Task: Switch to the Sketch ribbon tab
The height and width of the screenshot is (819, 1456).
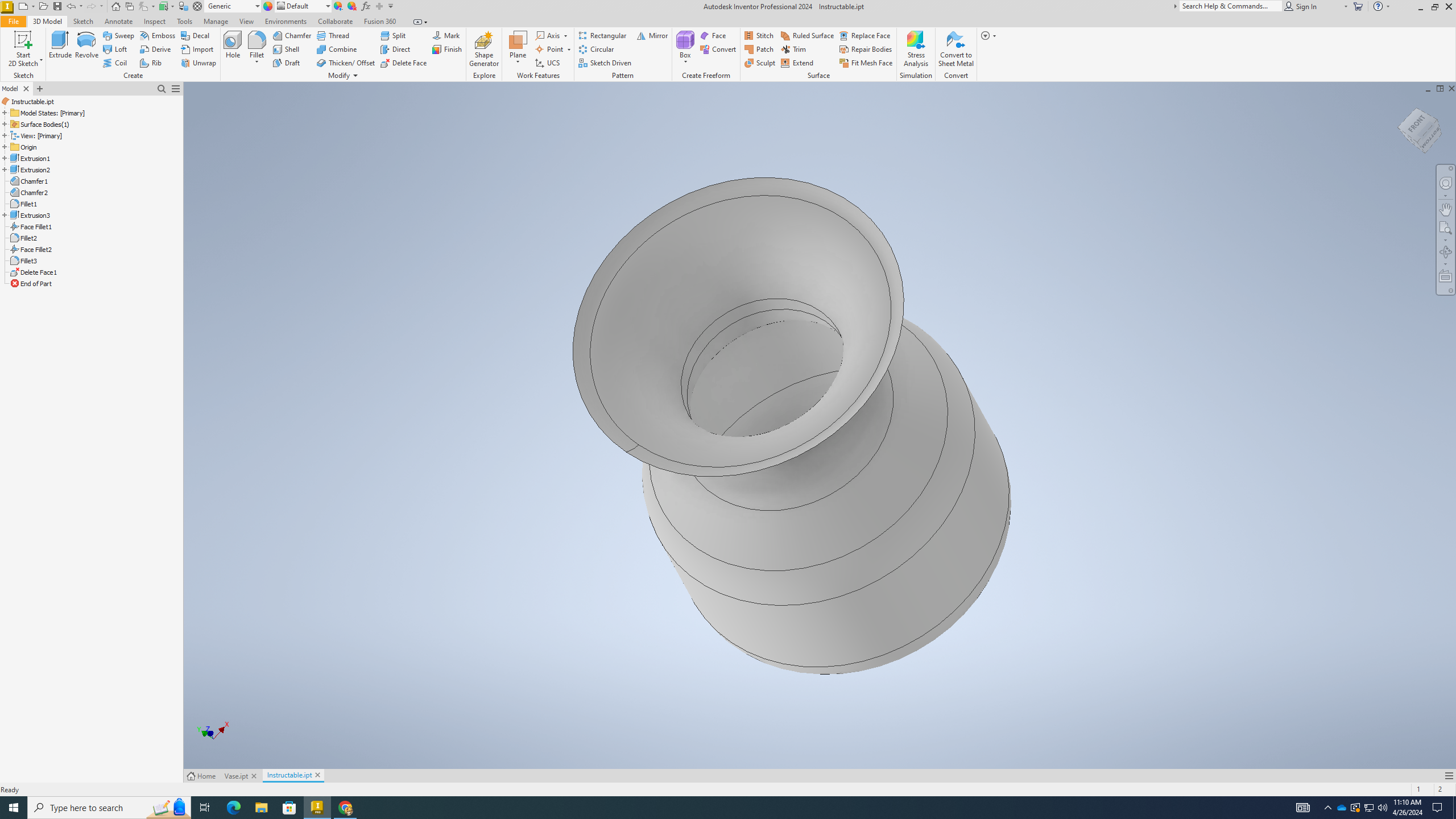Action: [x=83, y=21]
